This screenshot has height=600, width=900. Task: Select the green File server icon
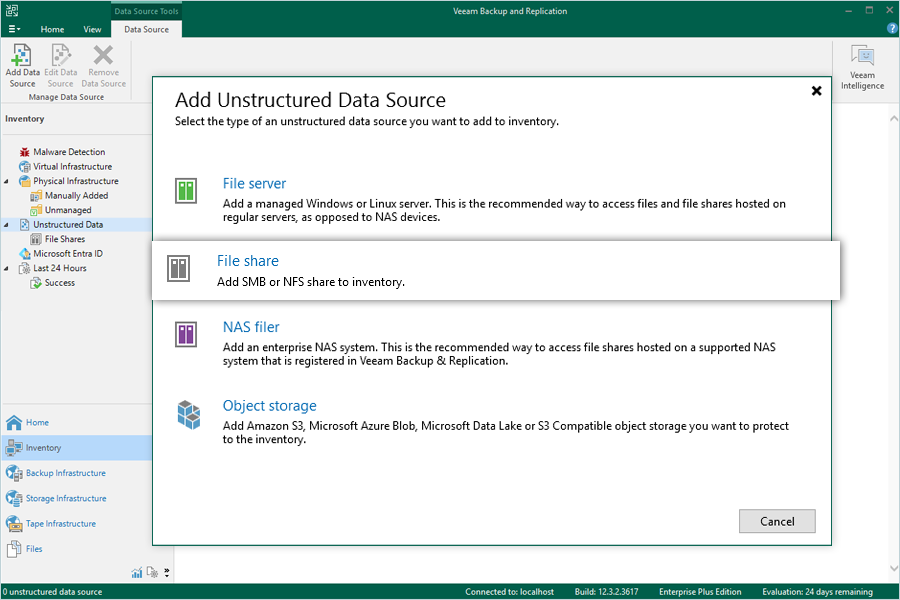pyautogui.click(x=186, y=191)
